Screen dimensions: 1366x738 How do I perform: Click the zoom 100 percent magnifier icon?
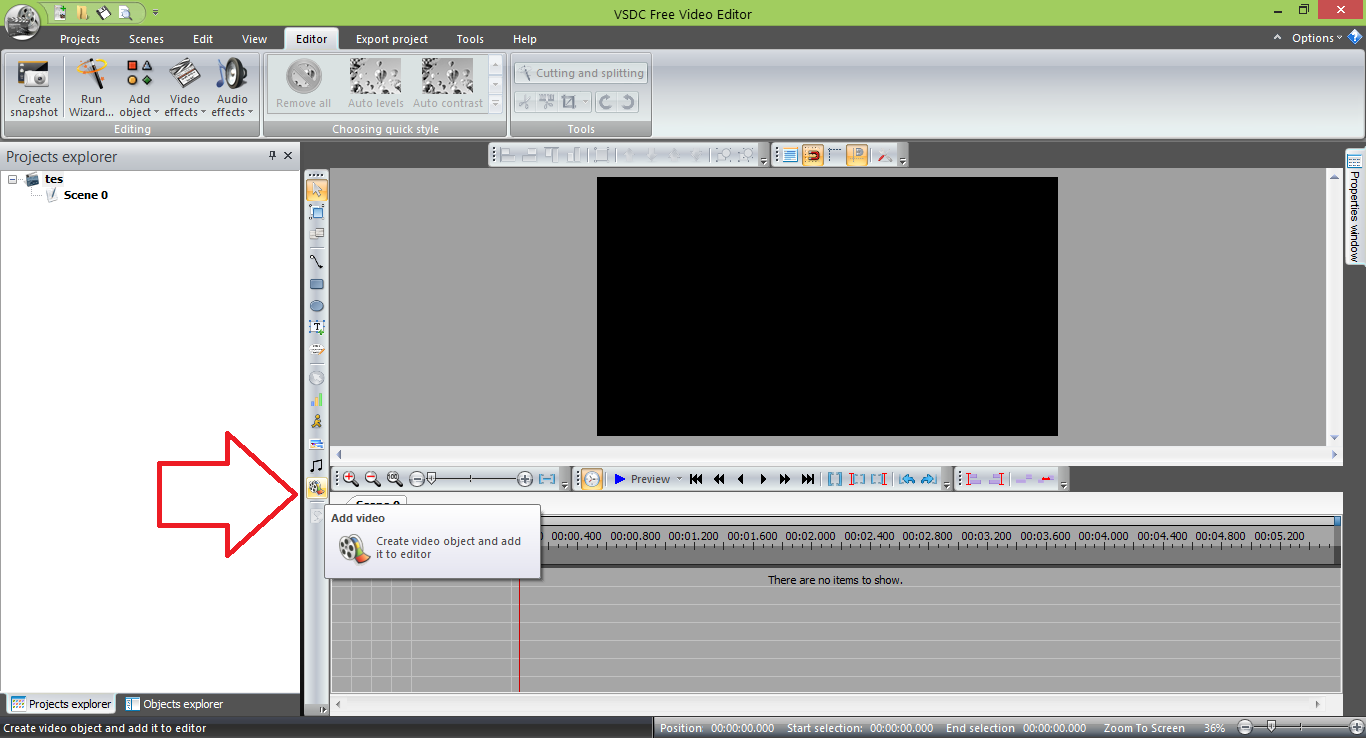(395, 479)
